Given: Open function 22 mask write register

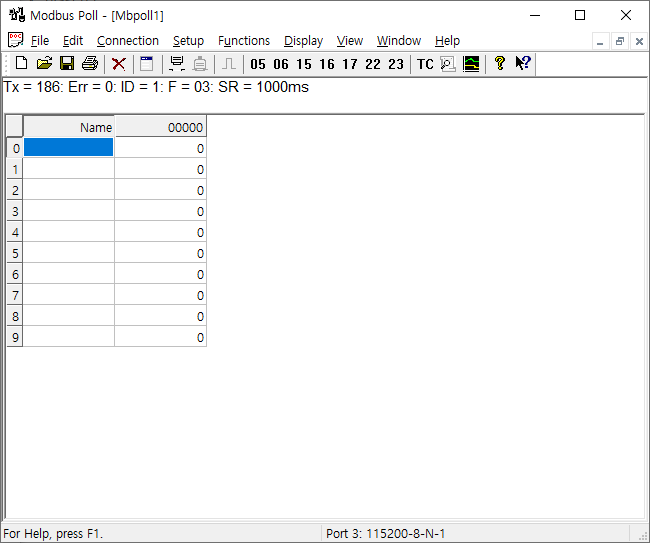Looking at the screenshot, I should tap(373, 64).
